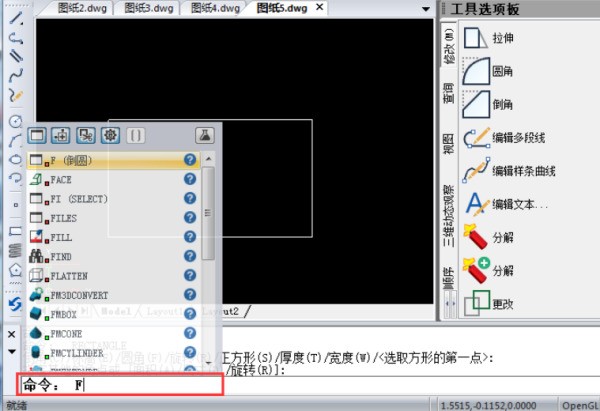
Task: Click the suggestion list scrollbar thumb
Action: click(208, 213)
